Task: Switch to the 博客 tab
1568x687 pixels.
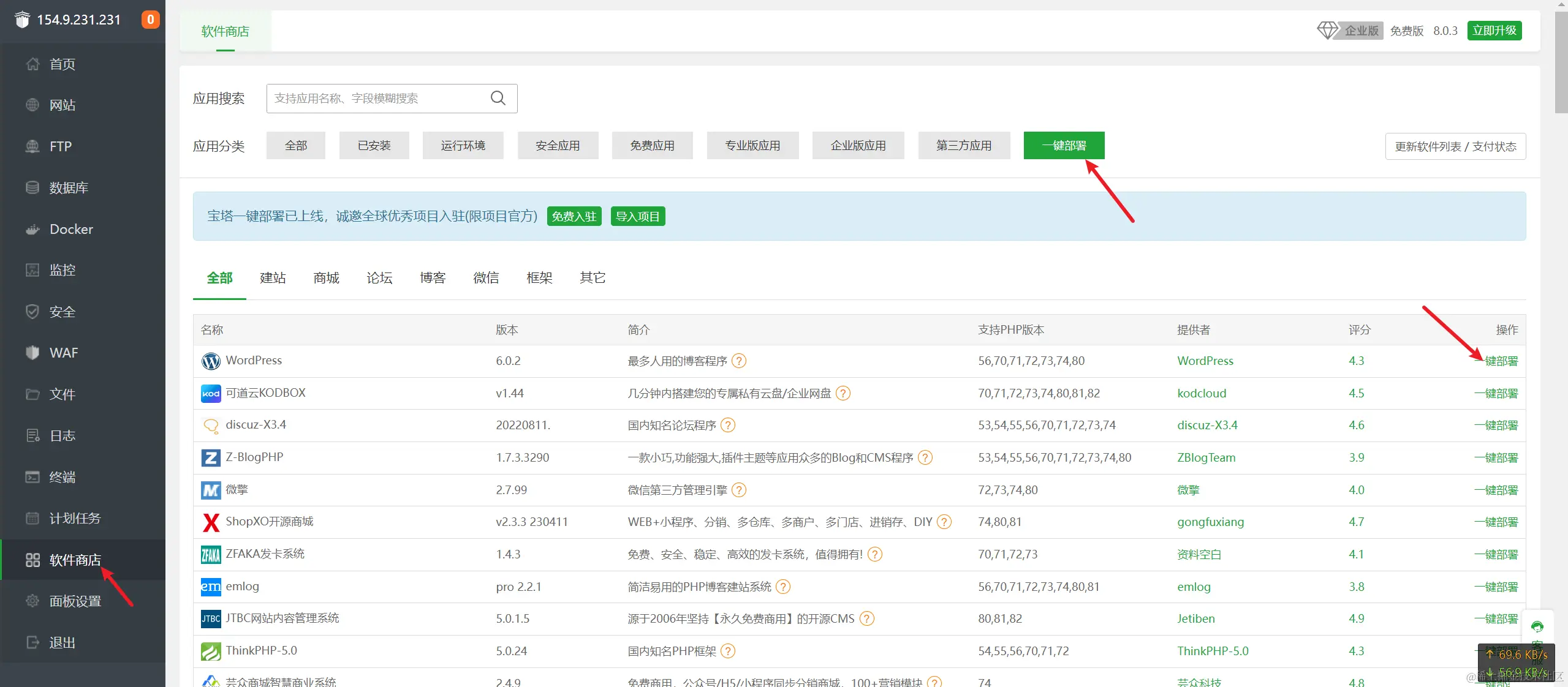Action: (433, 278)
